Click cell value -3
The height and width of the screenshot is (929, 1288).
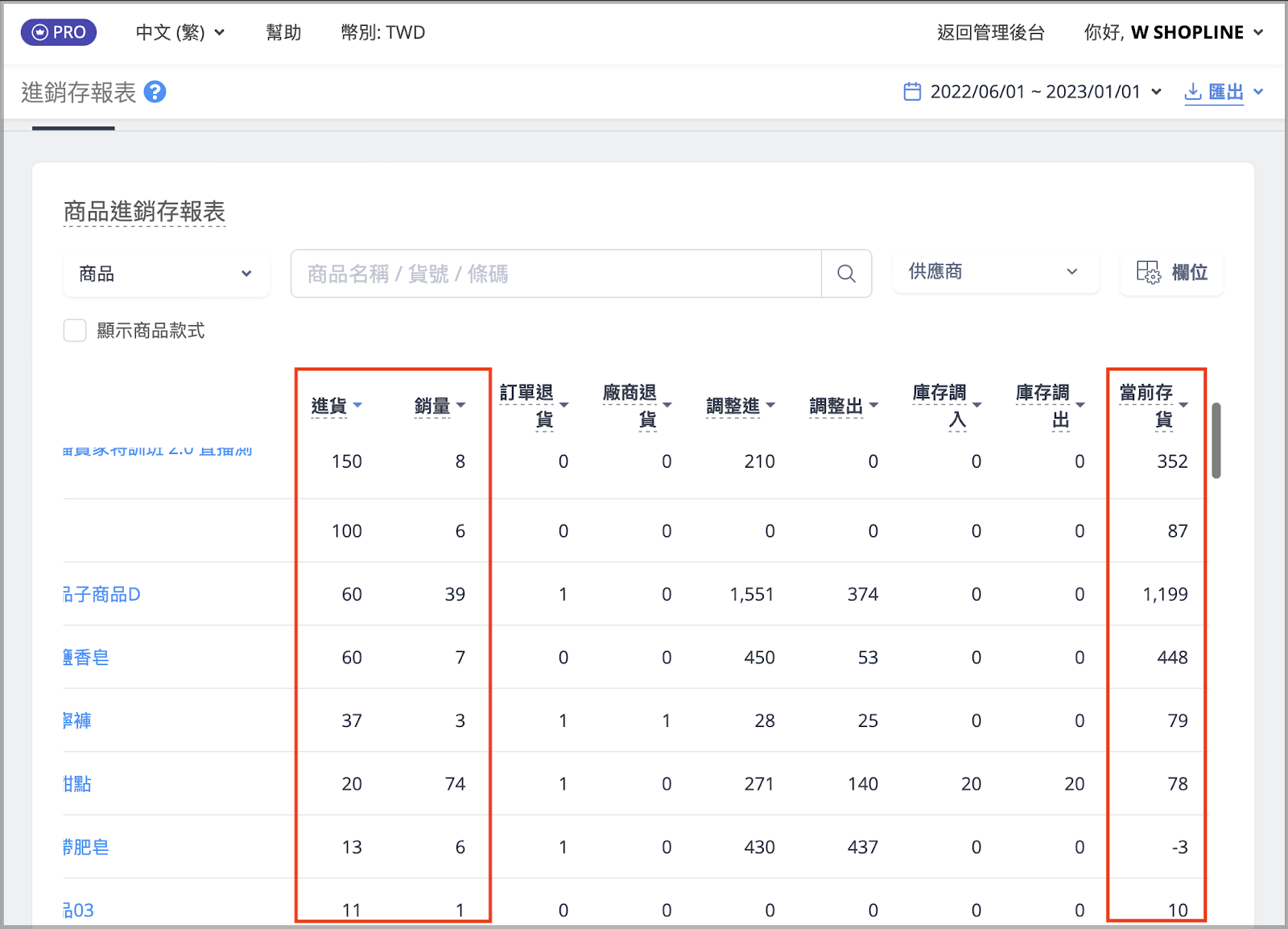(x=1180, y=847)
